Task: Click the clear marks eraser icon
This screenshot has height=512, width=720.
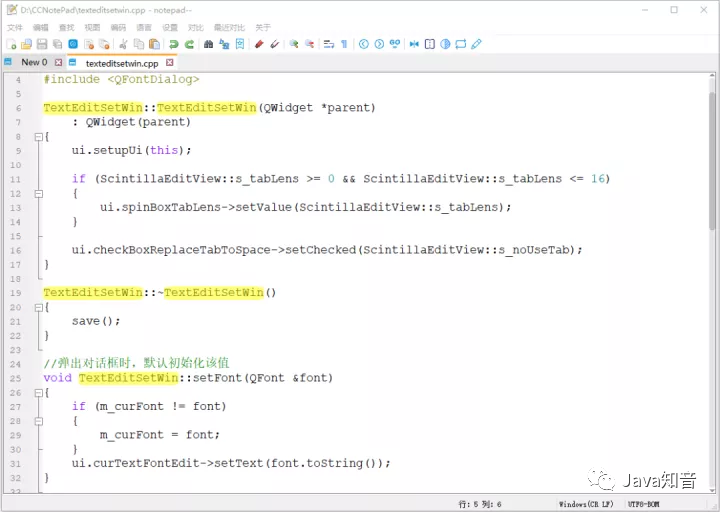Action: point(275,44)
